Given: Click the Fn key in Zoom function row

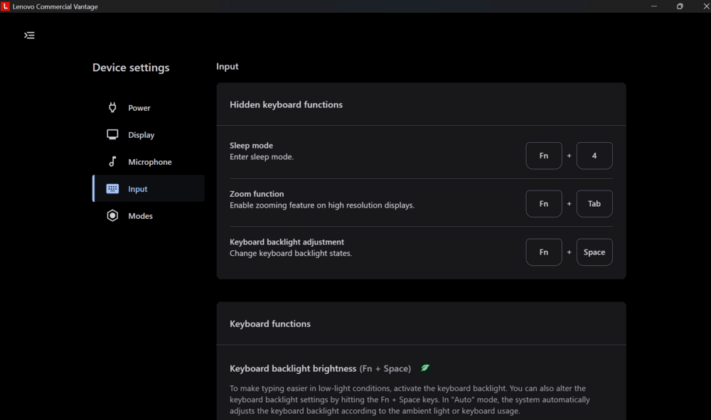Looking at the screenshot, I should tap(544, 204).
